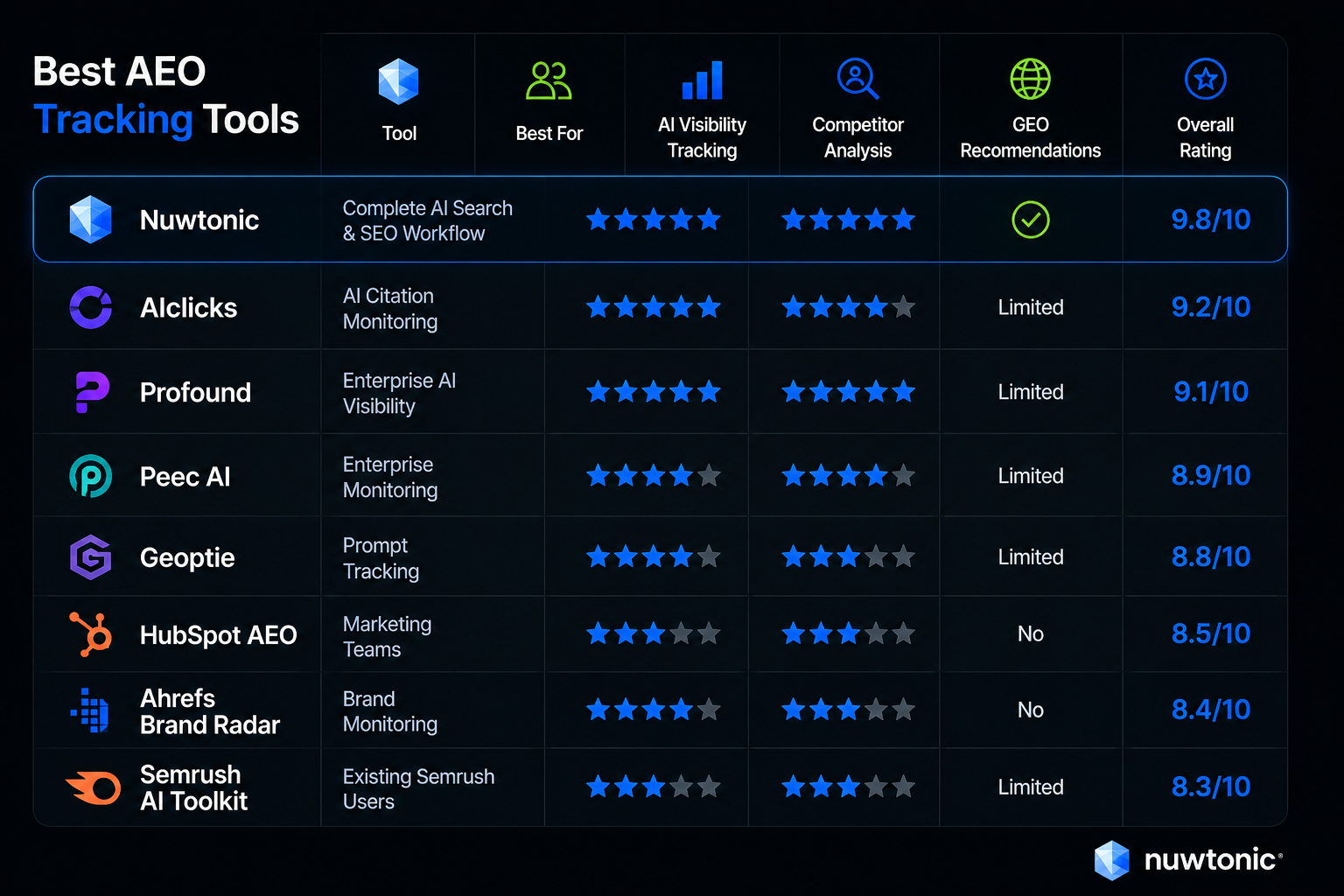
Task: Click Nuwtonic AI Visibility Tracking stars
Action: [x=654, y=220]
